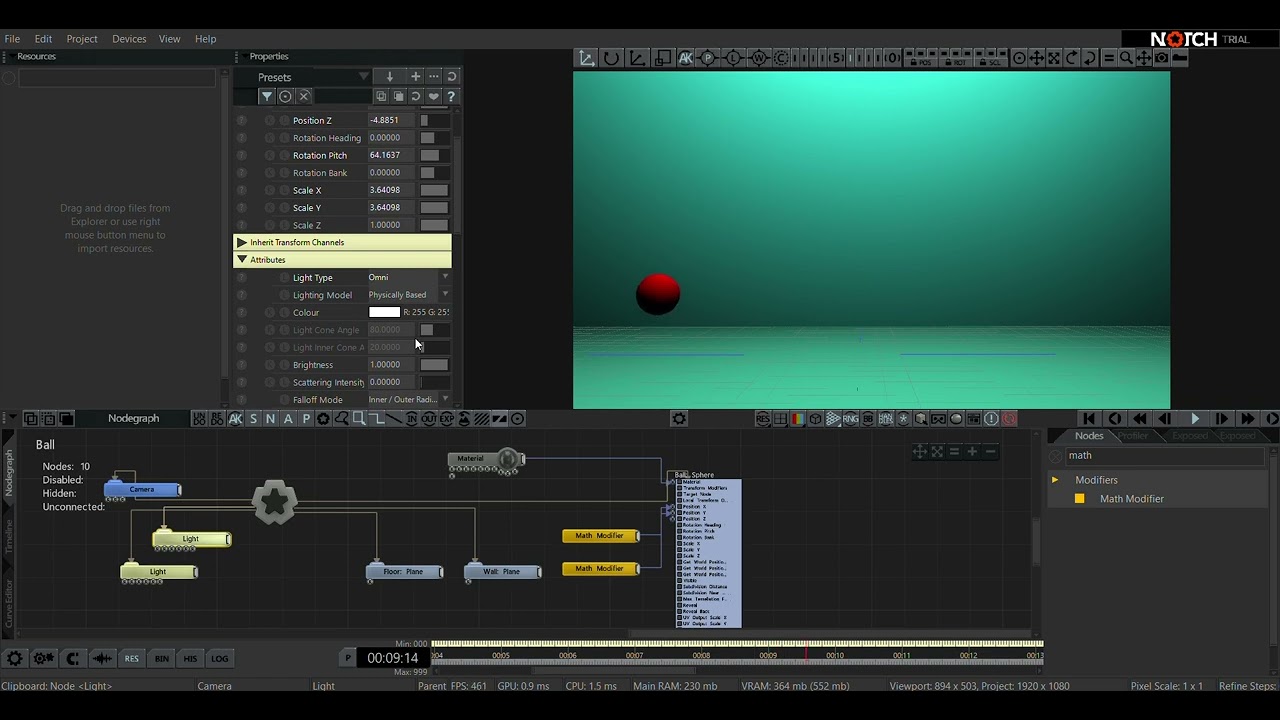Take a viewport snapshot with camera icon
The image size is (1280, 720).
(1162, 58)
